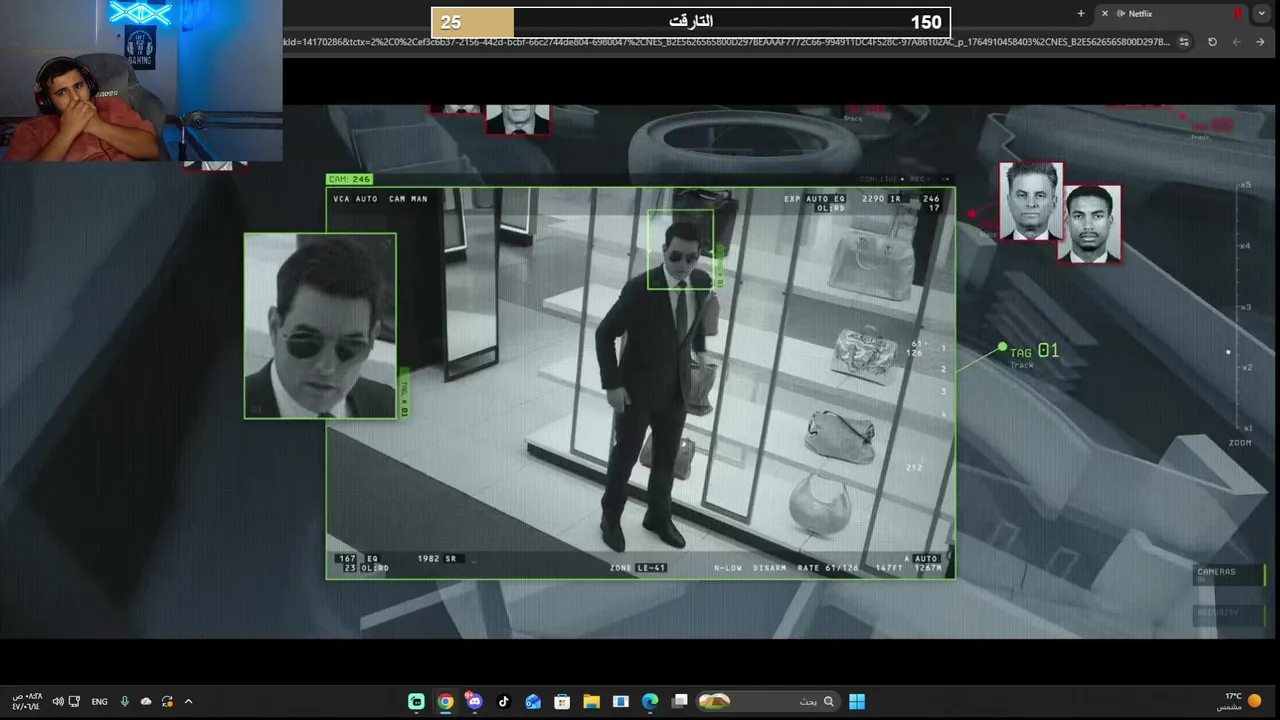
Task: Open the Windows Start menu
Action: point(857,701)
